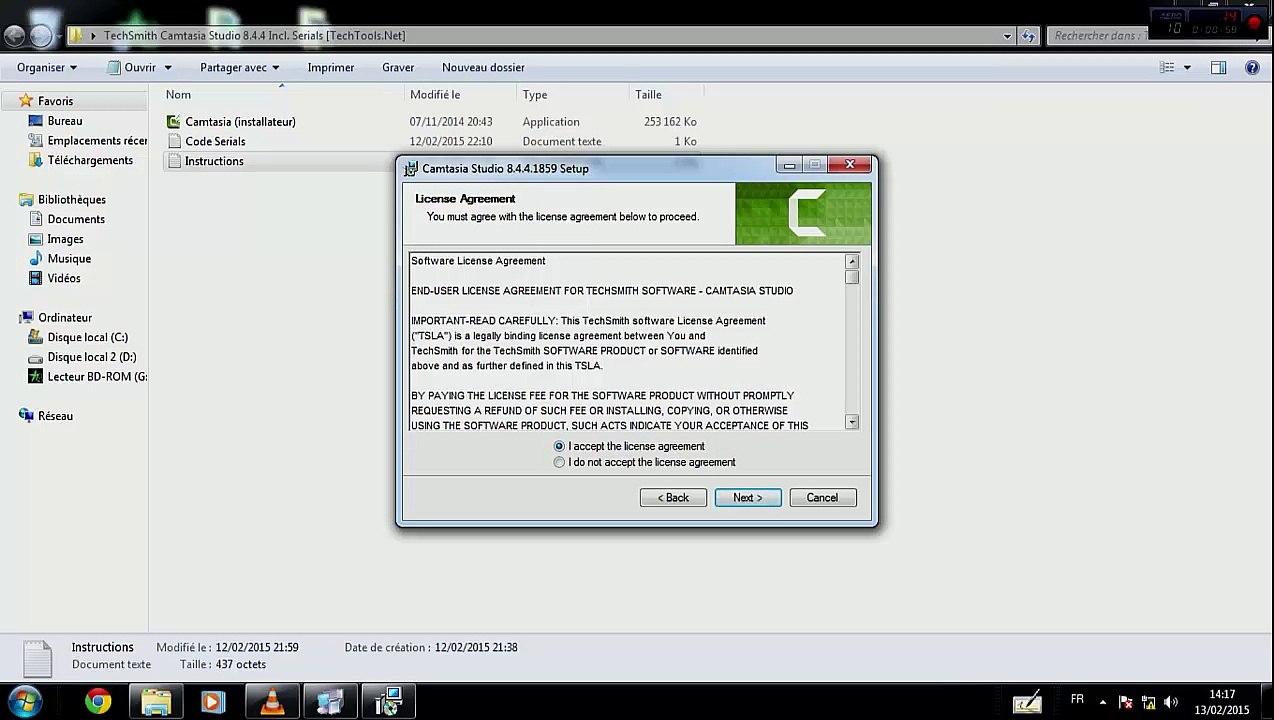Click the Back button in Setup
This screenshot has width=1274, height=720.
click(x=673, y=498)
